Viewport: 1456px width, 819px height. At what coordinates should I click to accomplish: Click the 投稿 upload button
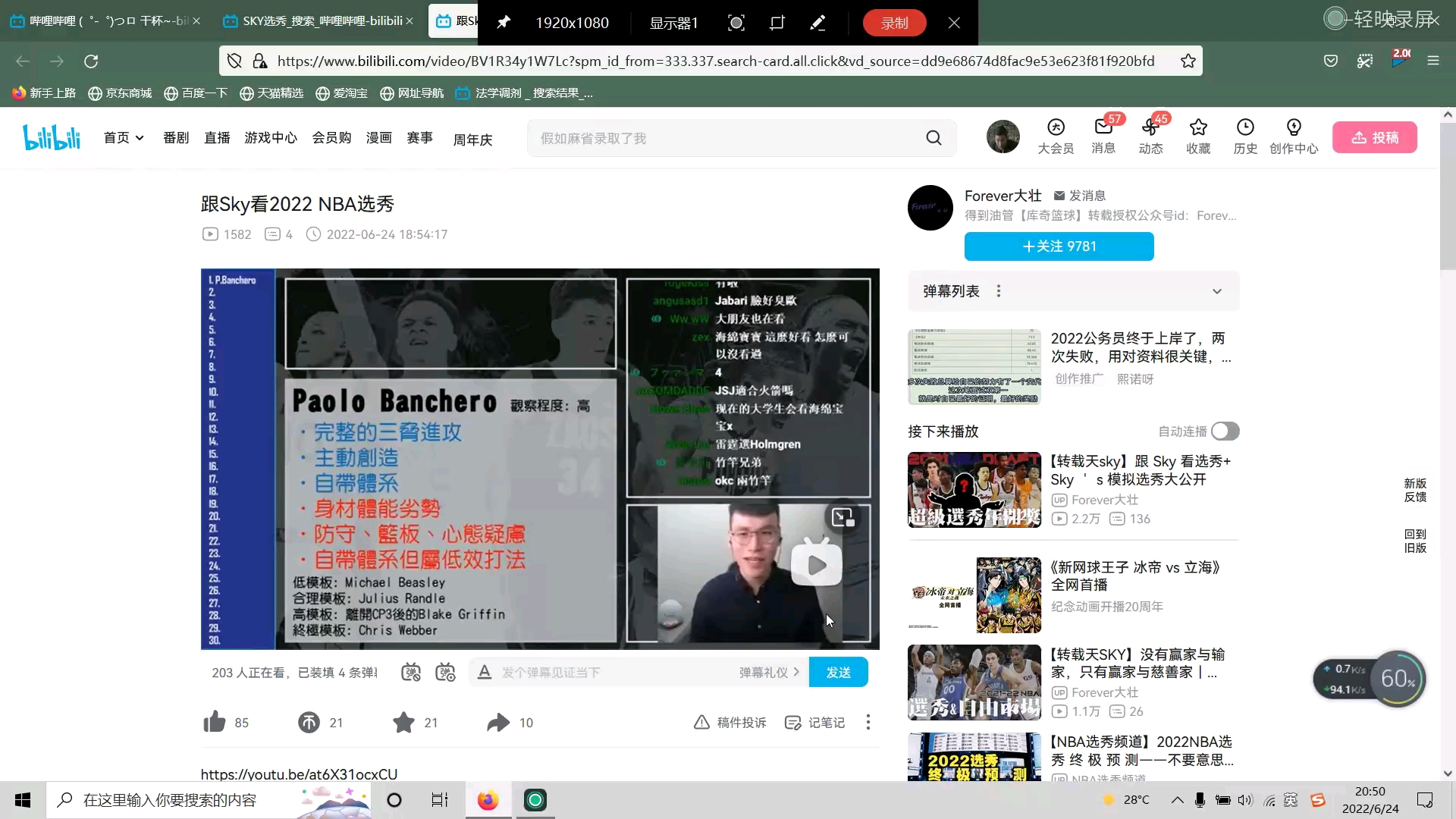[x=1374, y=137]
